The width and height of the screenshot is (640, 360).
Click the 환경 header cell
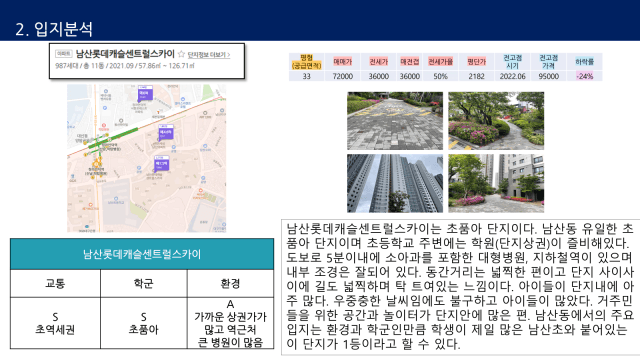pyautogui.click(x=230, y=283)
